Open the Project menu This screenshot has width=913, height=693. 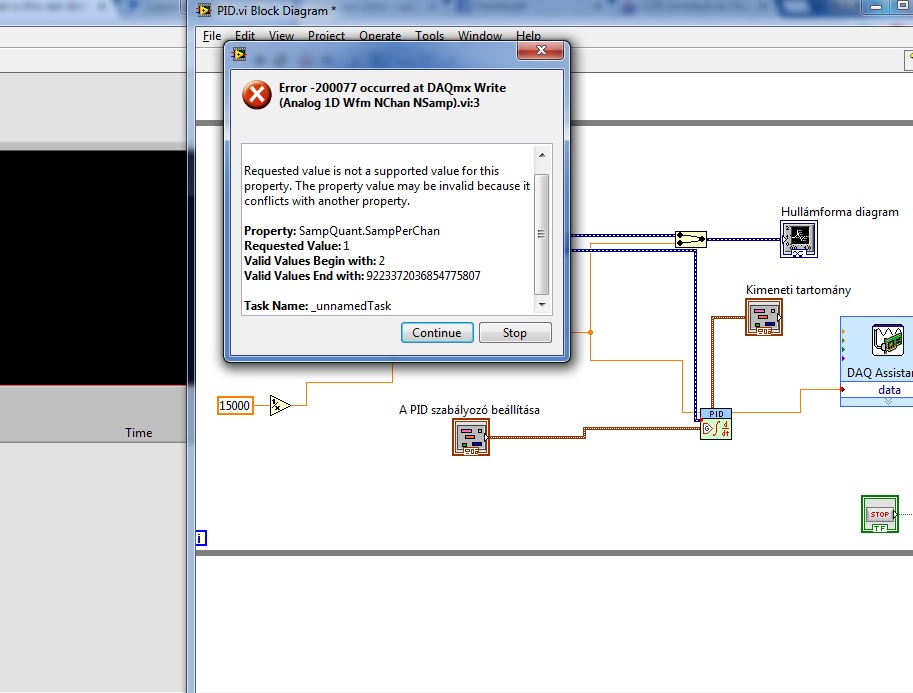[326, 36]
